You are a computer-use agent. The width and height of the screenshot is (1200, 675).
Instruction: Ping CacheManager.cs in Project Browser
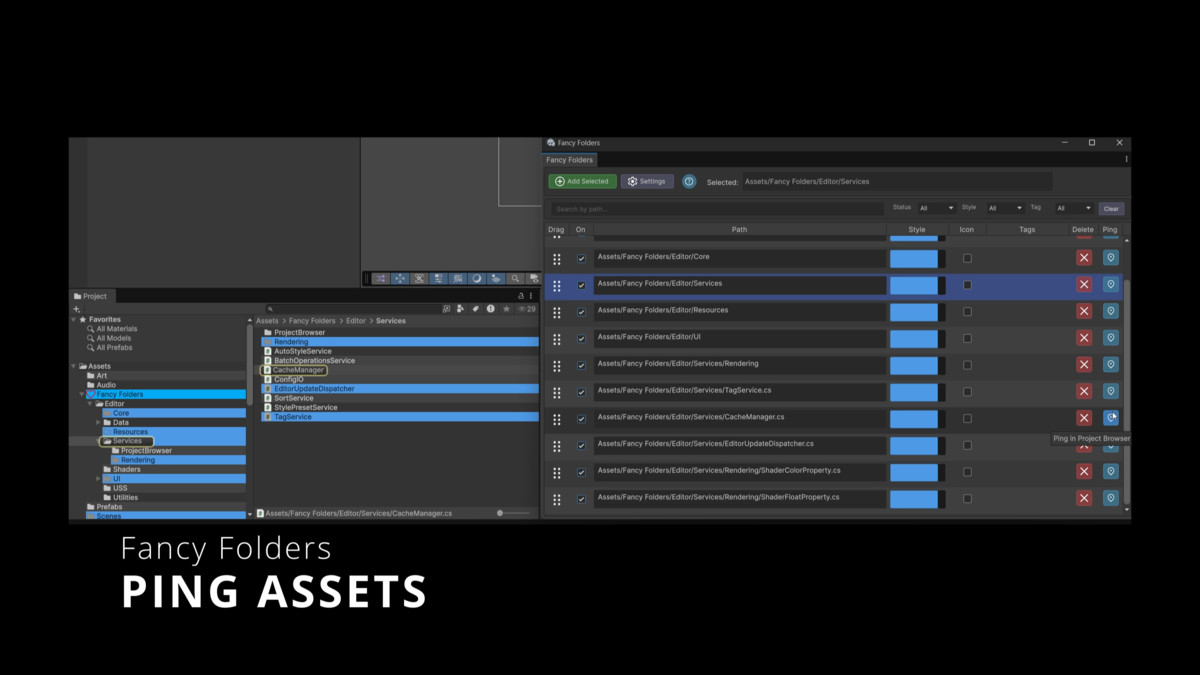point(1110,418)
